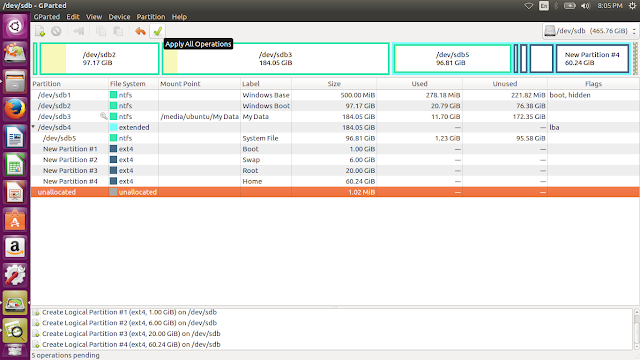Select the /dev/sdb2 row in the list
This screenshot has height=360, width=640.
335,106
